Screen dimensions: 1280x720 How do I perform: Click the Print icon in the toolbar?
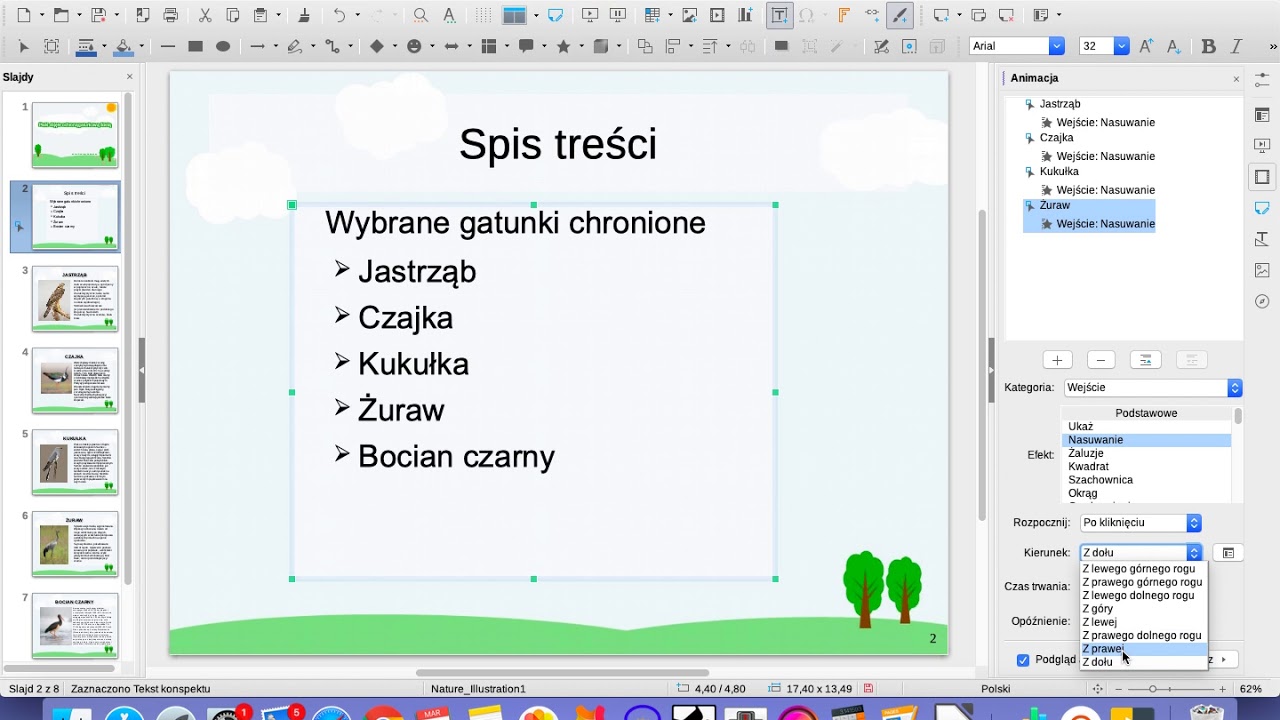pos(170,15)
